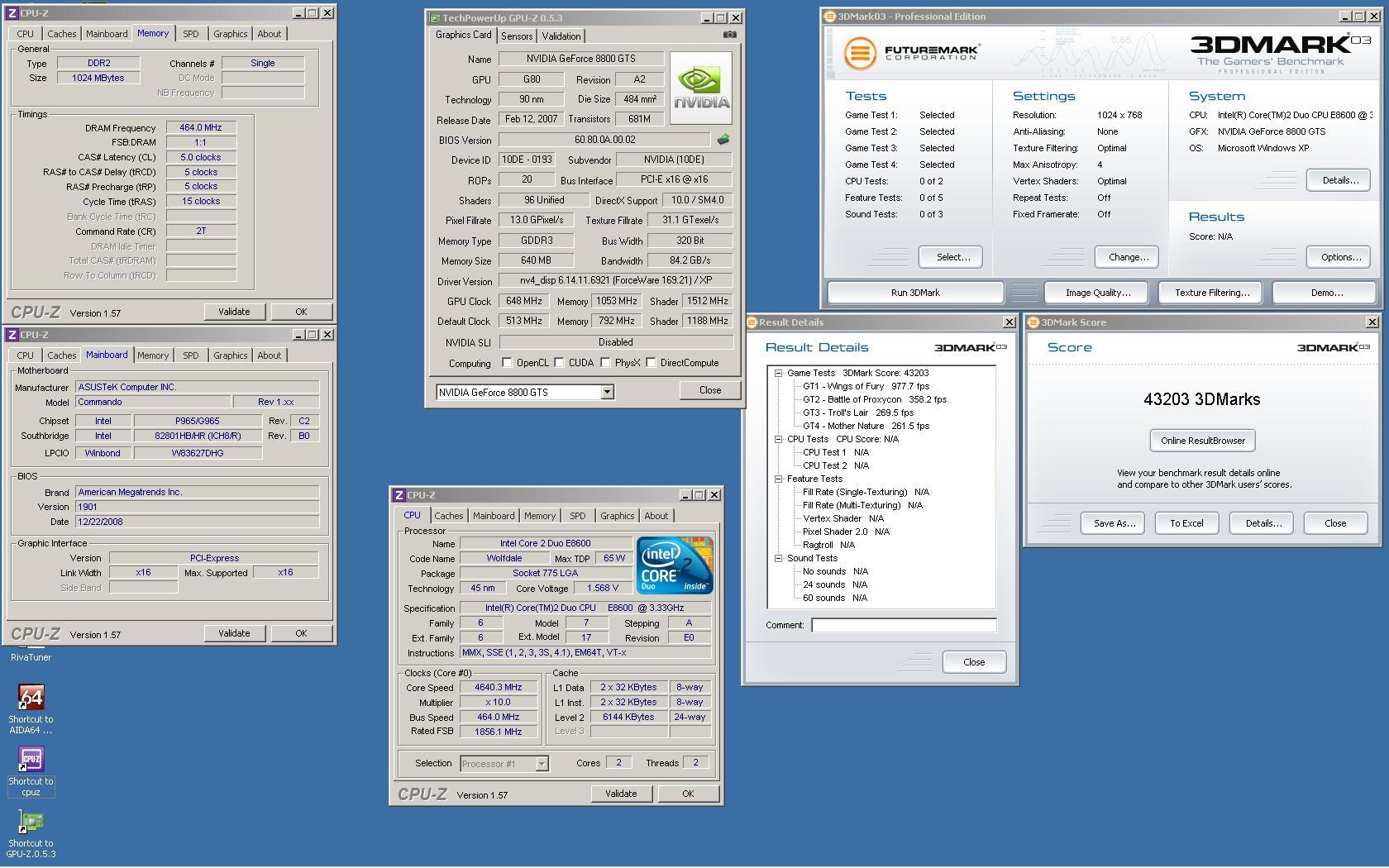Click the BIOS Version 60.80.0A.00.02 field
Image resolution: width=1389 pixels, height=868 pixels.
coord(604,141)
